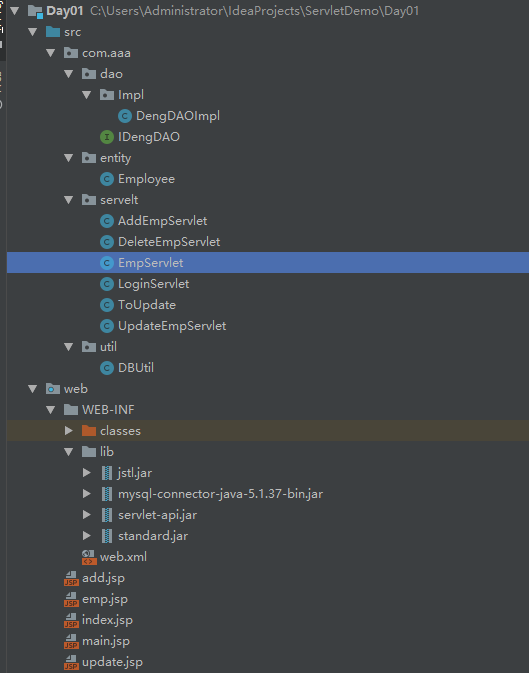
Task: Collapse the entity package
Action: tap(69, 158)
